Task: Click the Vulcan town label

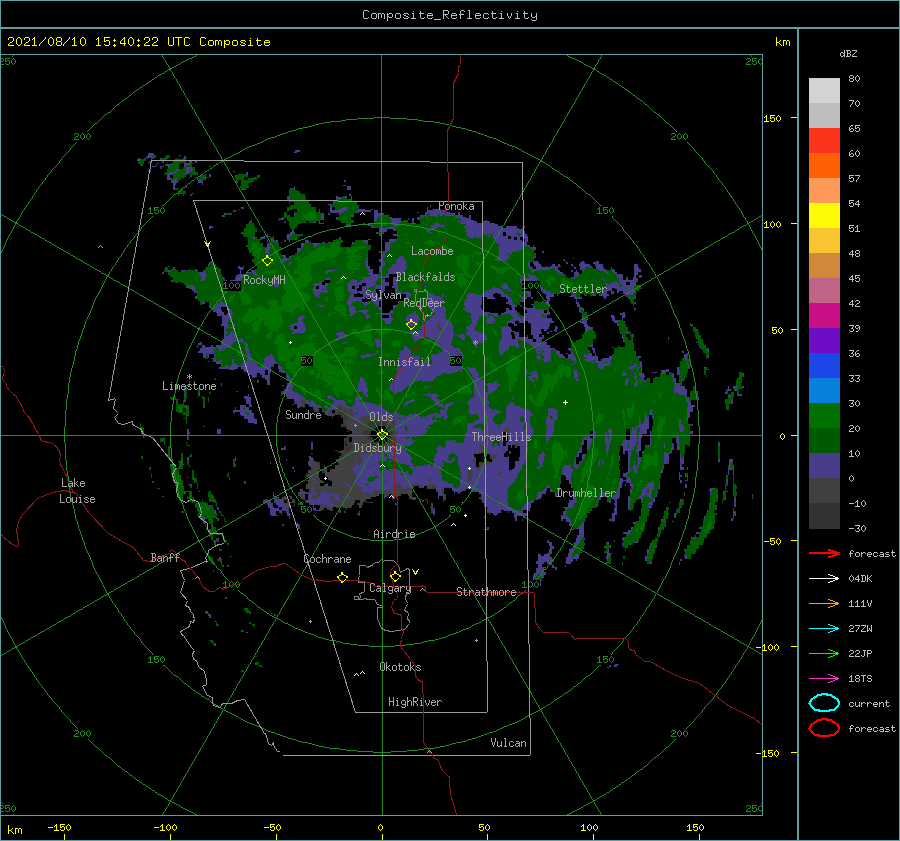Action: click(x=509, y=743)
